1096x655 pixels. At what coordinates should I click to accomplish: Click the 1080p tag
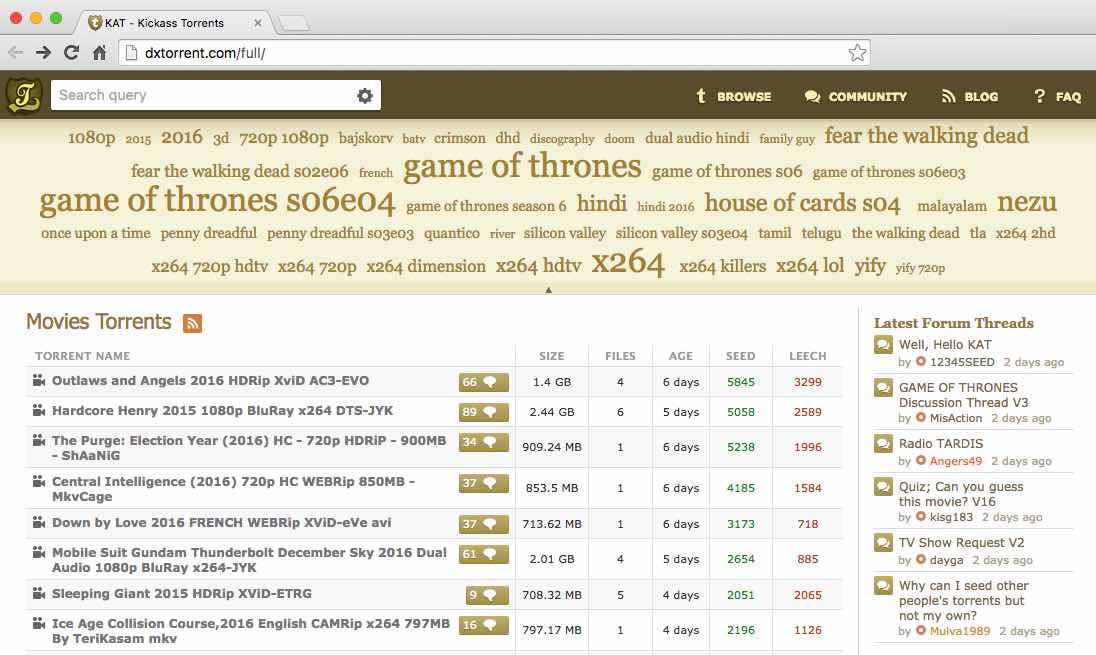pyautogui.click(x=92, y=138)
